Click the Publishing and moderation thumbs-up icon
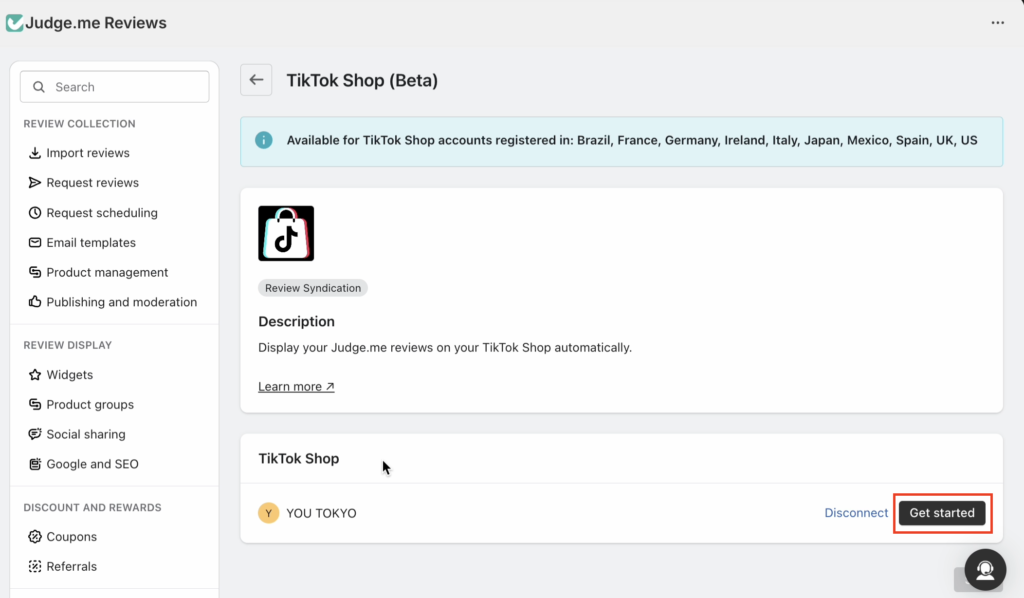The image size is (1024, 598). (35, 302)
